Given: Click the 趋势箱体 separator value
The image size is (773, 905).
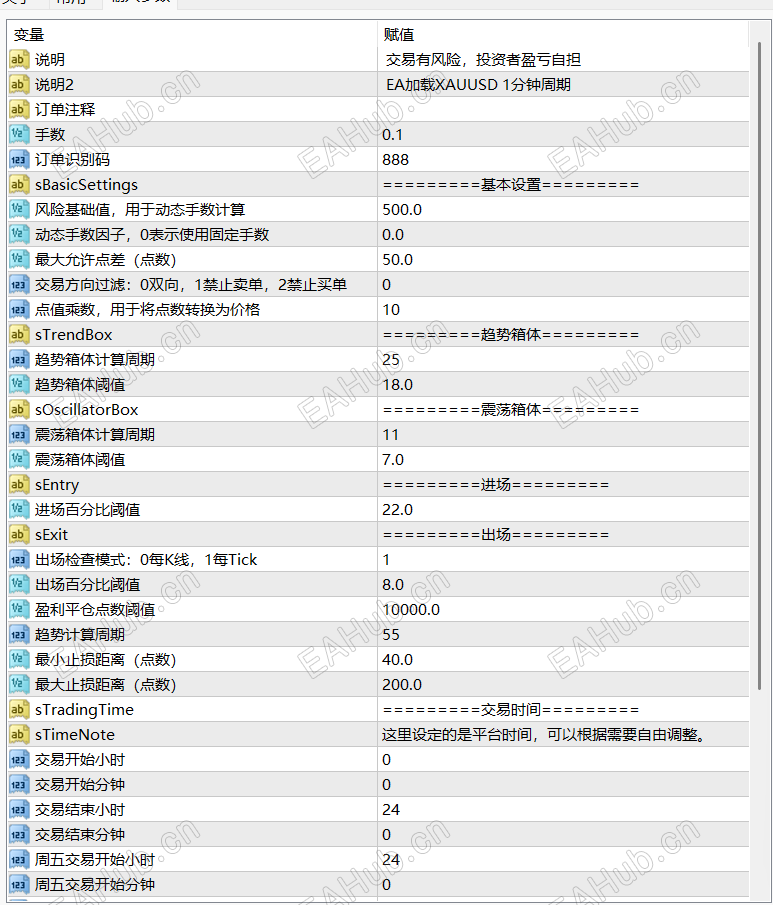Looking at the screenshot, I should pos(511,335).
